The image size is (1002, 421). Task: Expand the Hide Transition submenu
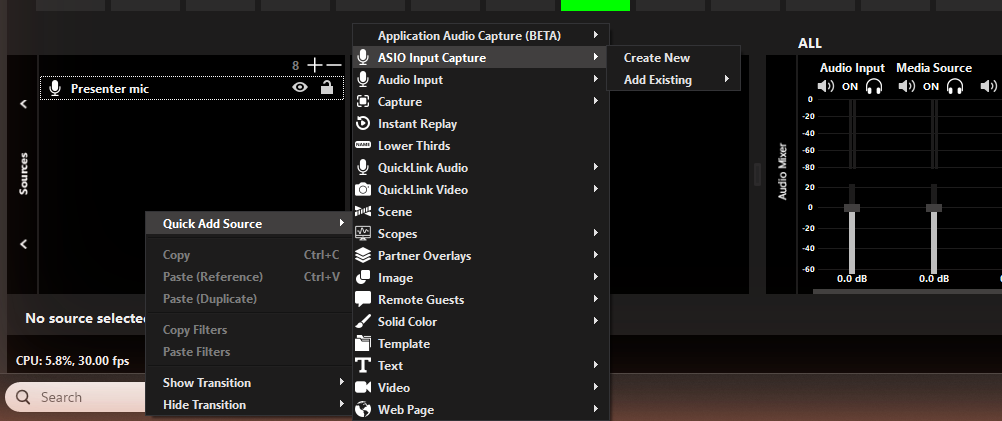342,404
